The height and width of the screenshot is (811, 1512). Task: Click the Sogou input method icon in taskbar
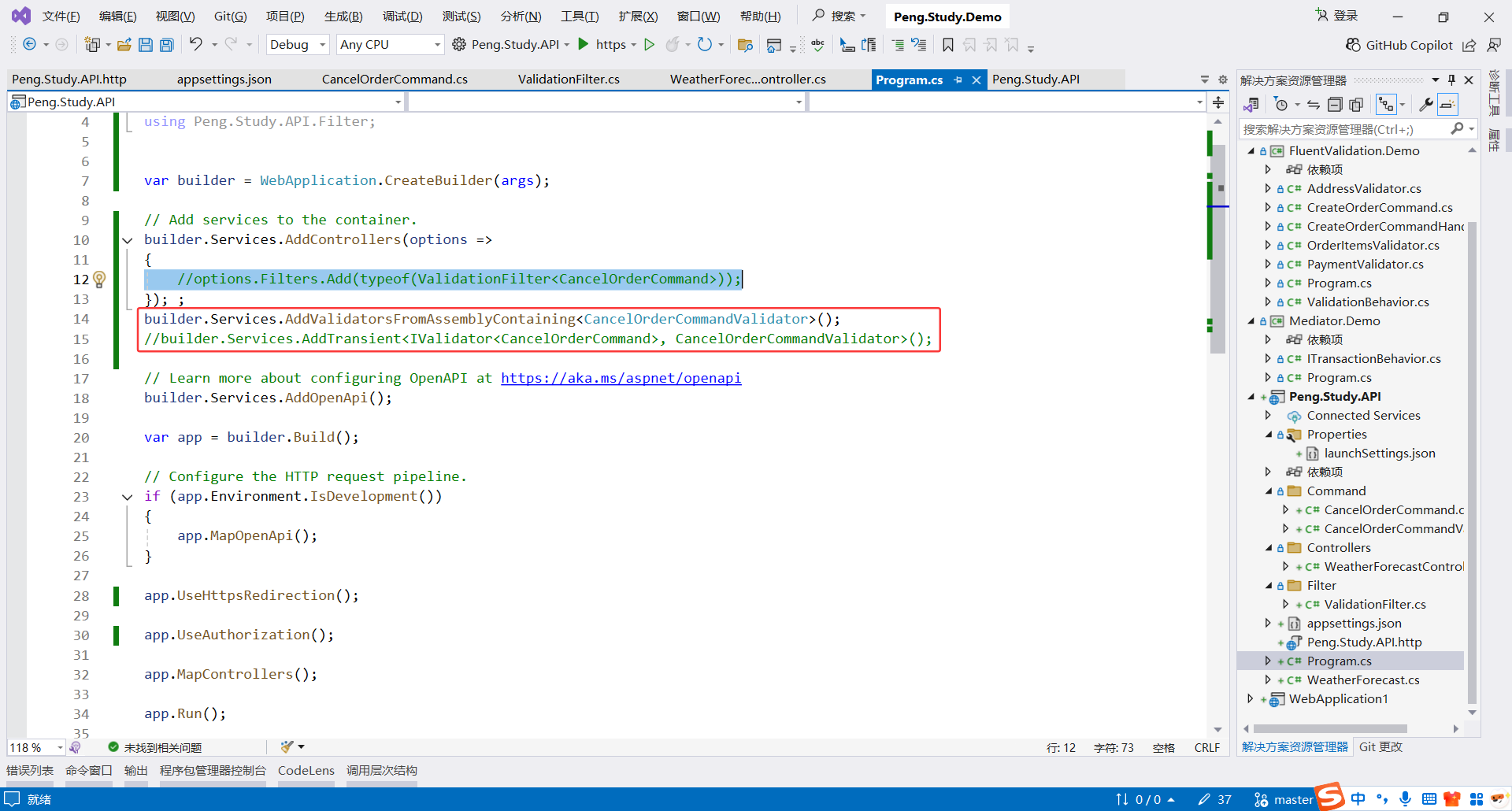[1331, 797]
